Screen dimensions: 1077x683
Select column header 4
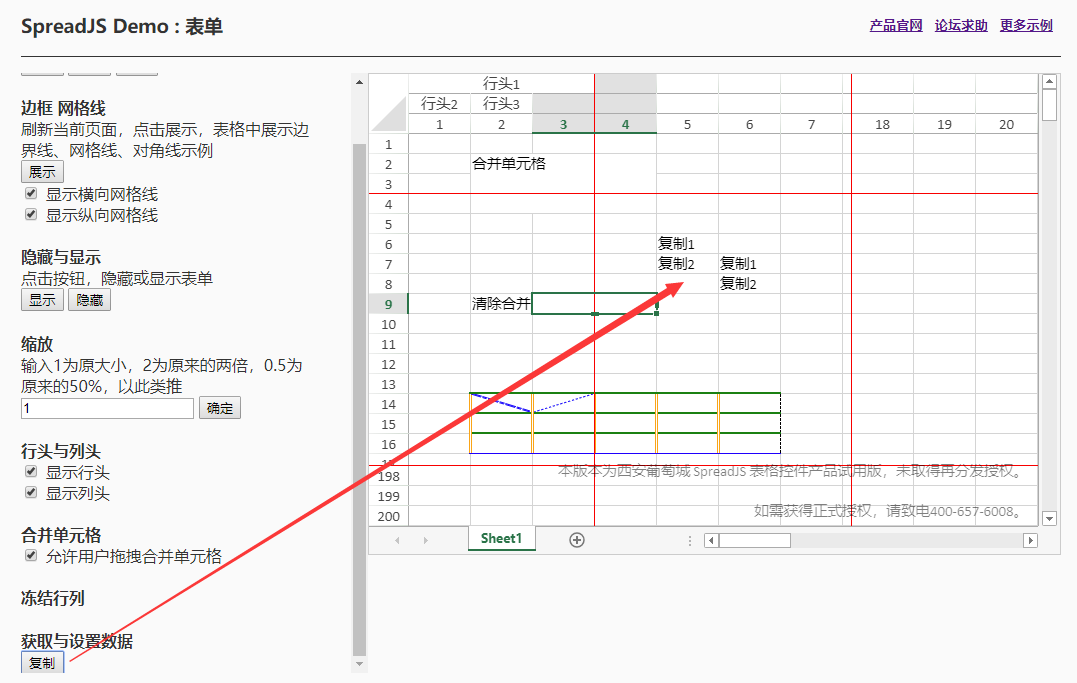coord(625,124)
